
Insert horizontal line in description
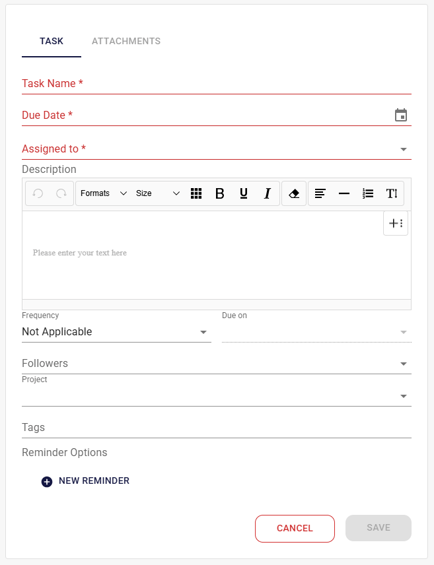344,193
